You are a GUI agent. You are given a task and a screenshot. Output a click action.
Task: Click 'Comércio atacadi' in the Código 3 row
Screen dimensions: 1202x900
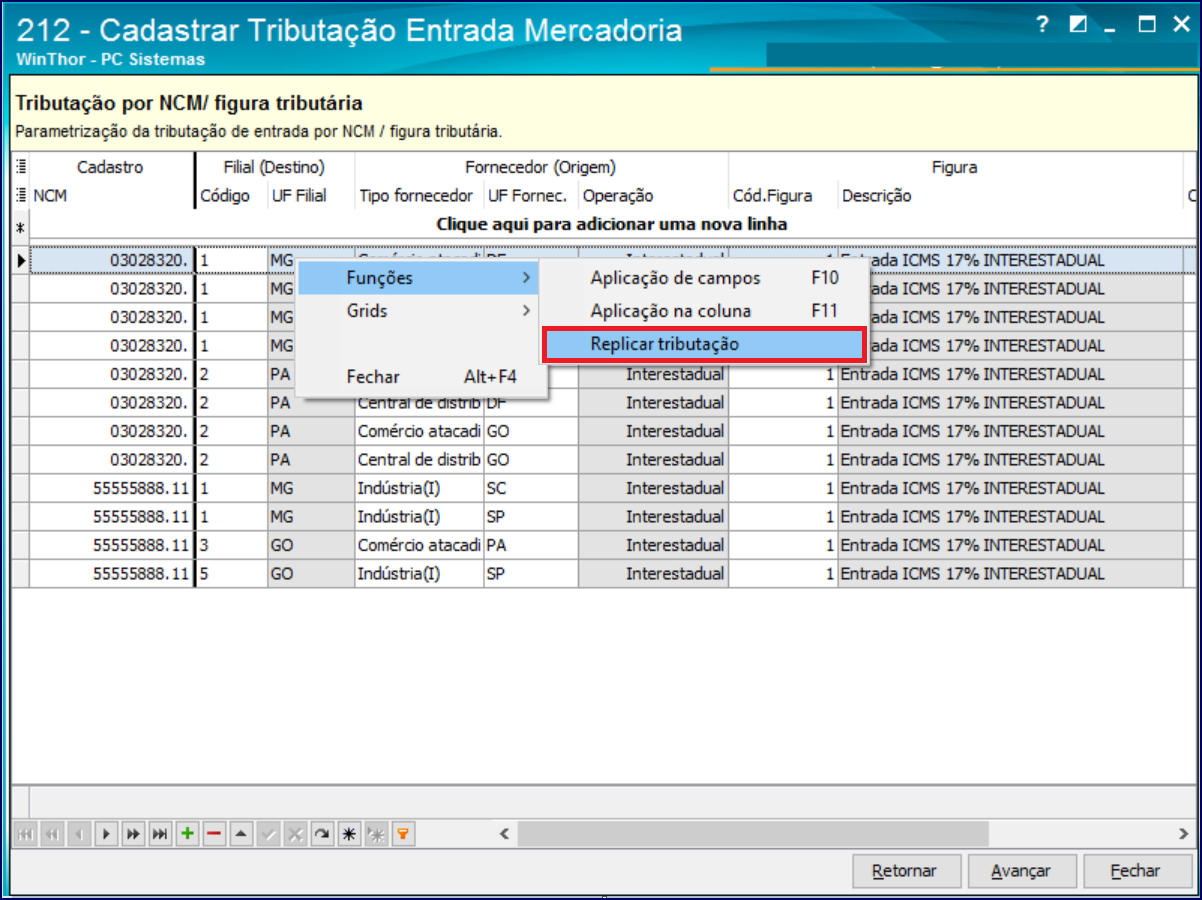click(419, 546)
